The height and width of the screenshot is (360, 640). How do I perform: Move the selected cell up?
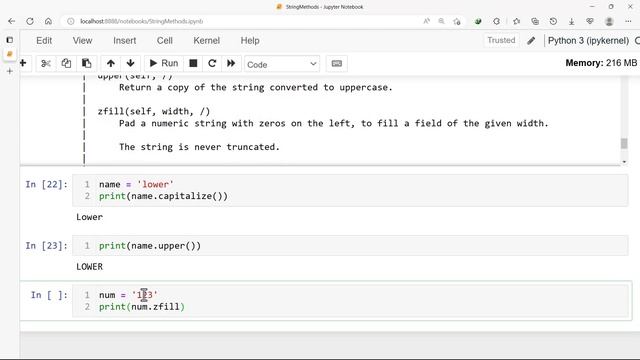tap(111, 63)
